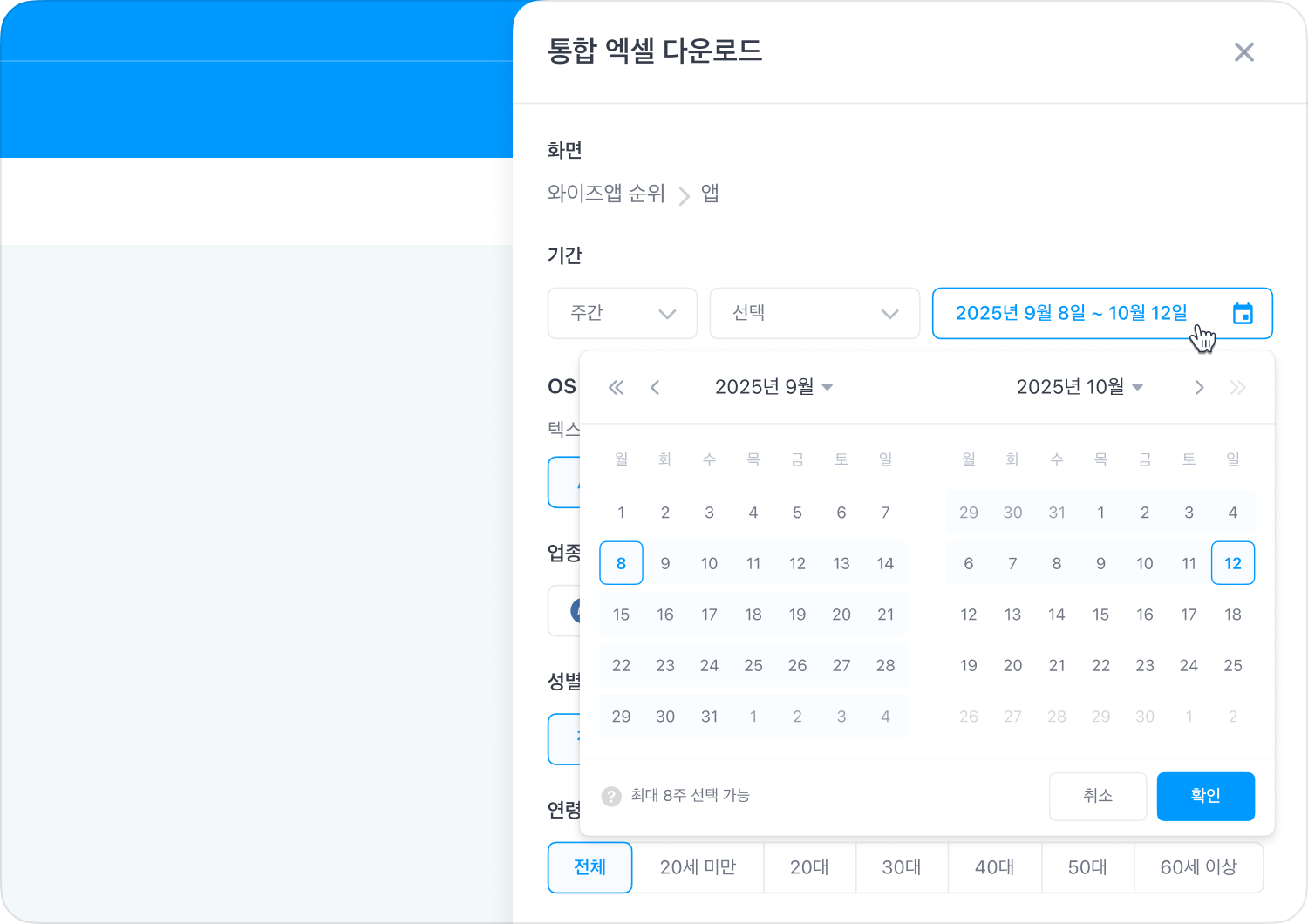This screenshot has height=924, width=1308.
Task: Select the 20세 미만 age option
Action: point(698,867)
